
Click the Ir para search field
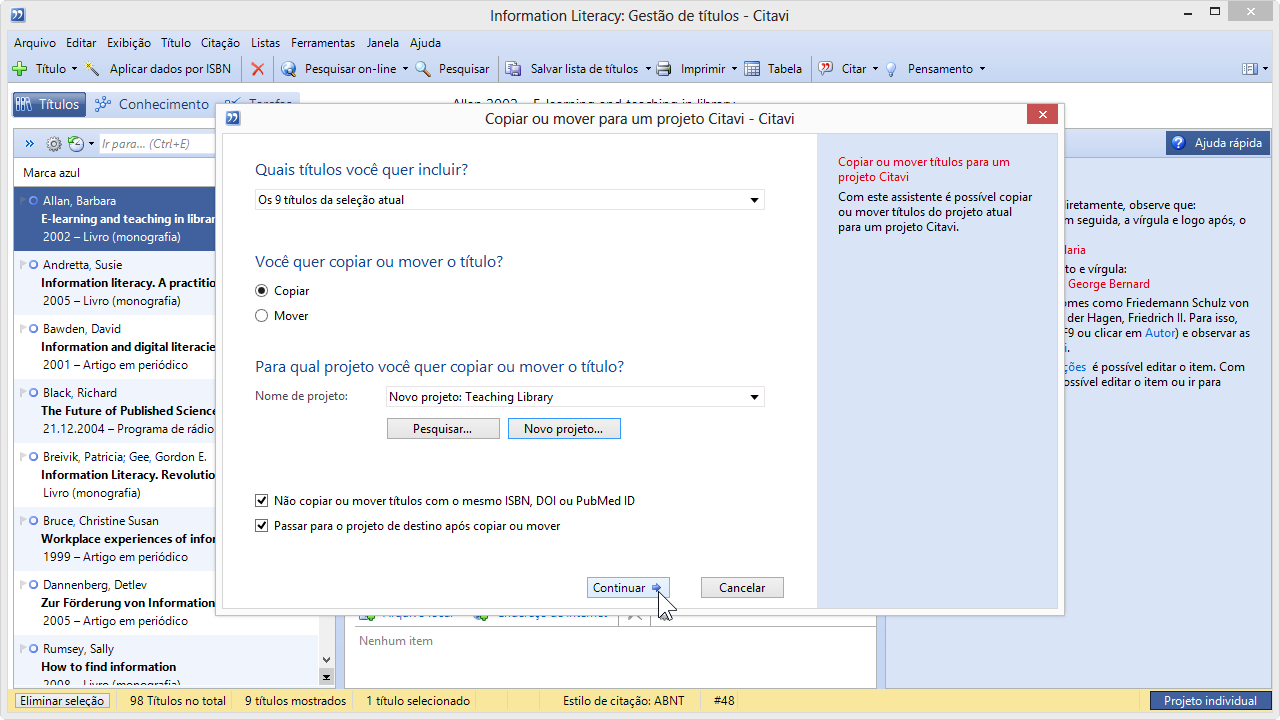[157, 144]
